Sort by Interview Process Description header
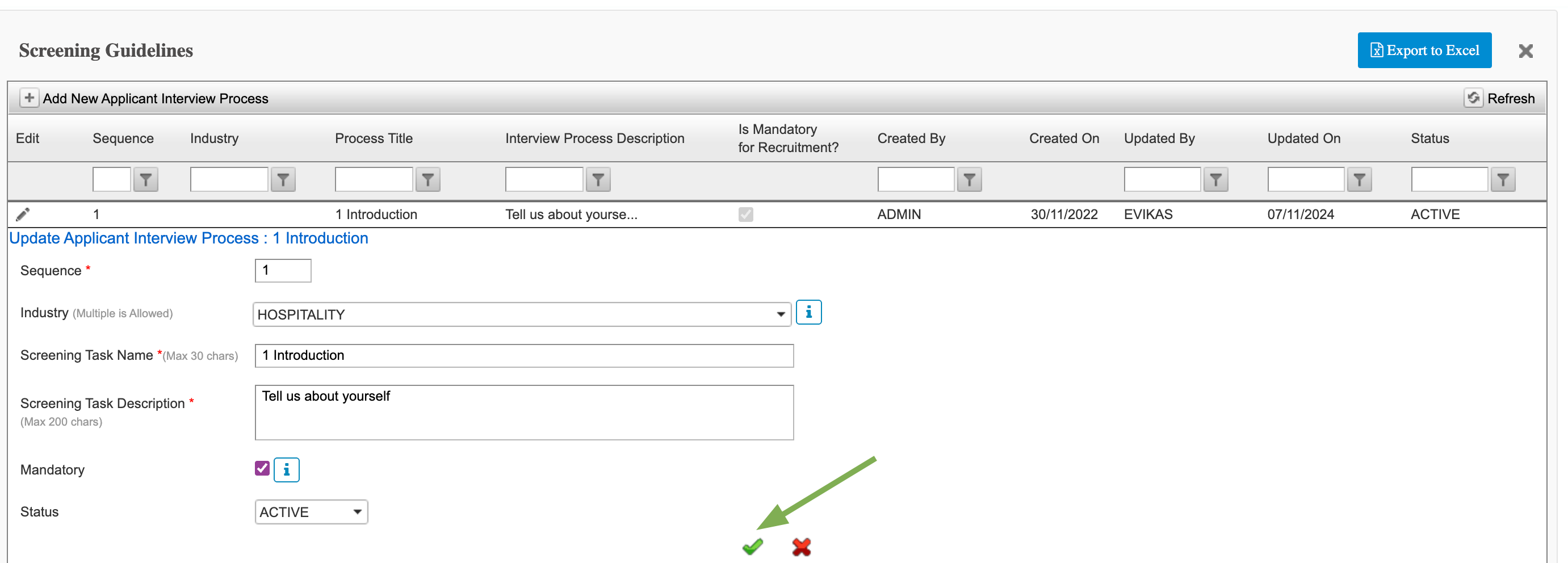The image size is (1568, 563). click(x=595, y=138)
